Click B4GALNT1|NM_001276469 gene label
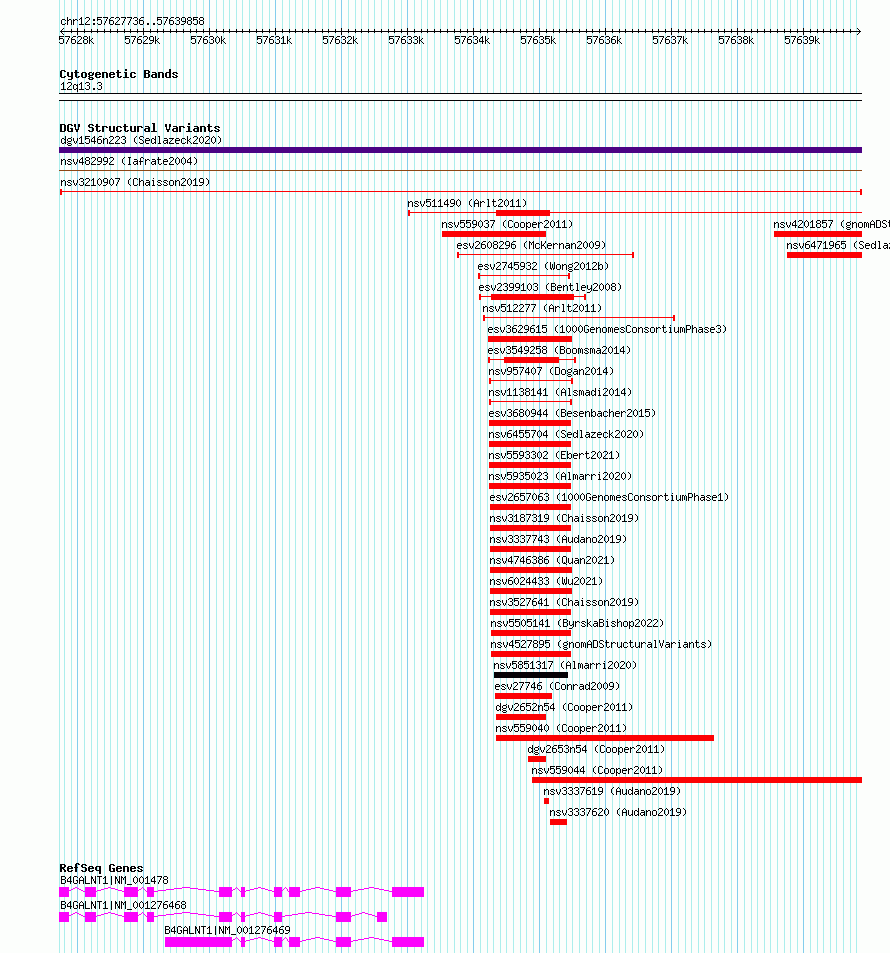 click(x=227, y=931)
